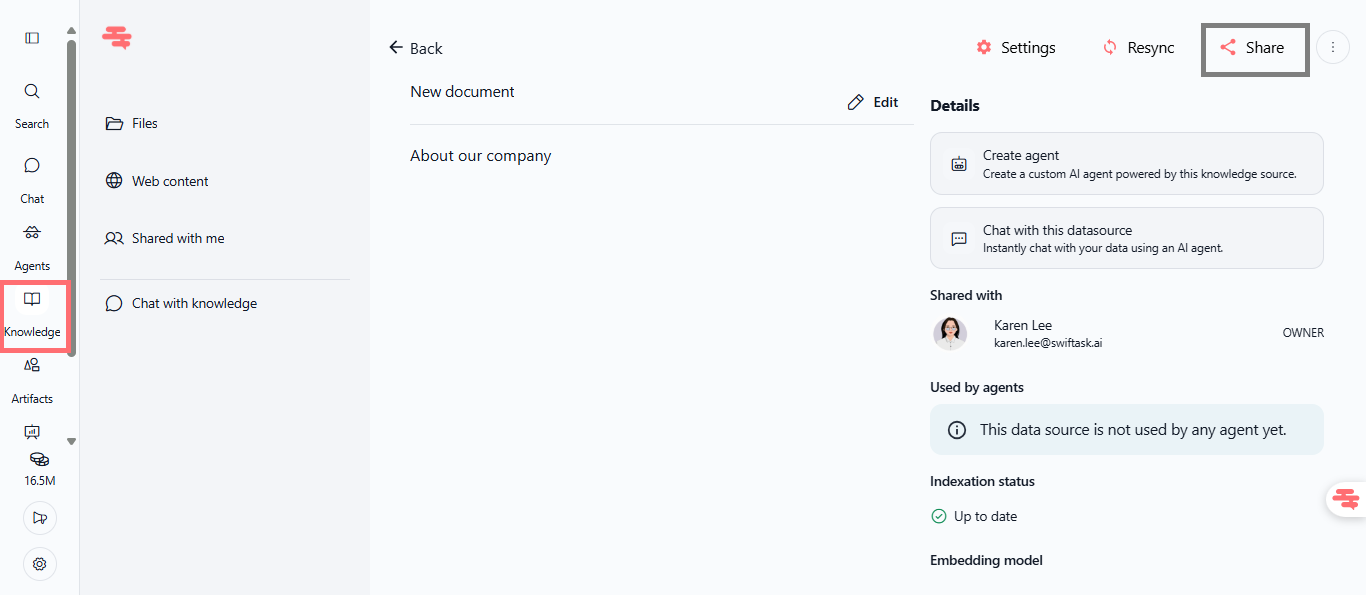The image size is (1366, 595).
Task: Click the token credits coin icon
Action: [x=39, y=460]
